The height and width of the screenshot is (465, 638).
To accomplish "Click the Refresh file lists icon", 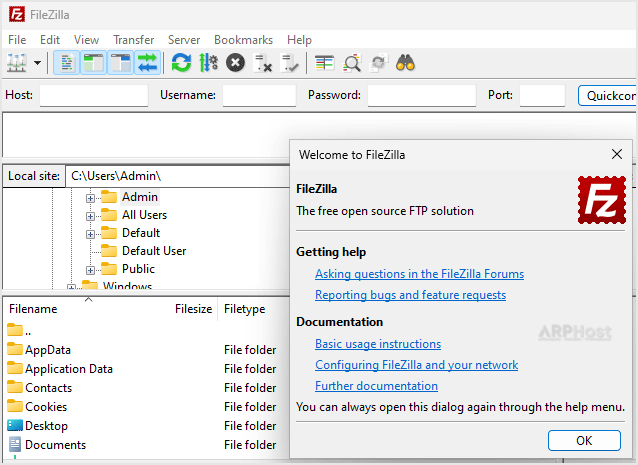I will point(181,63).
